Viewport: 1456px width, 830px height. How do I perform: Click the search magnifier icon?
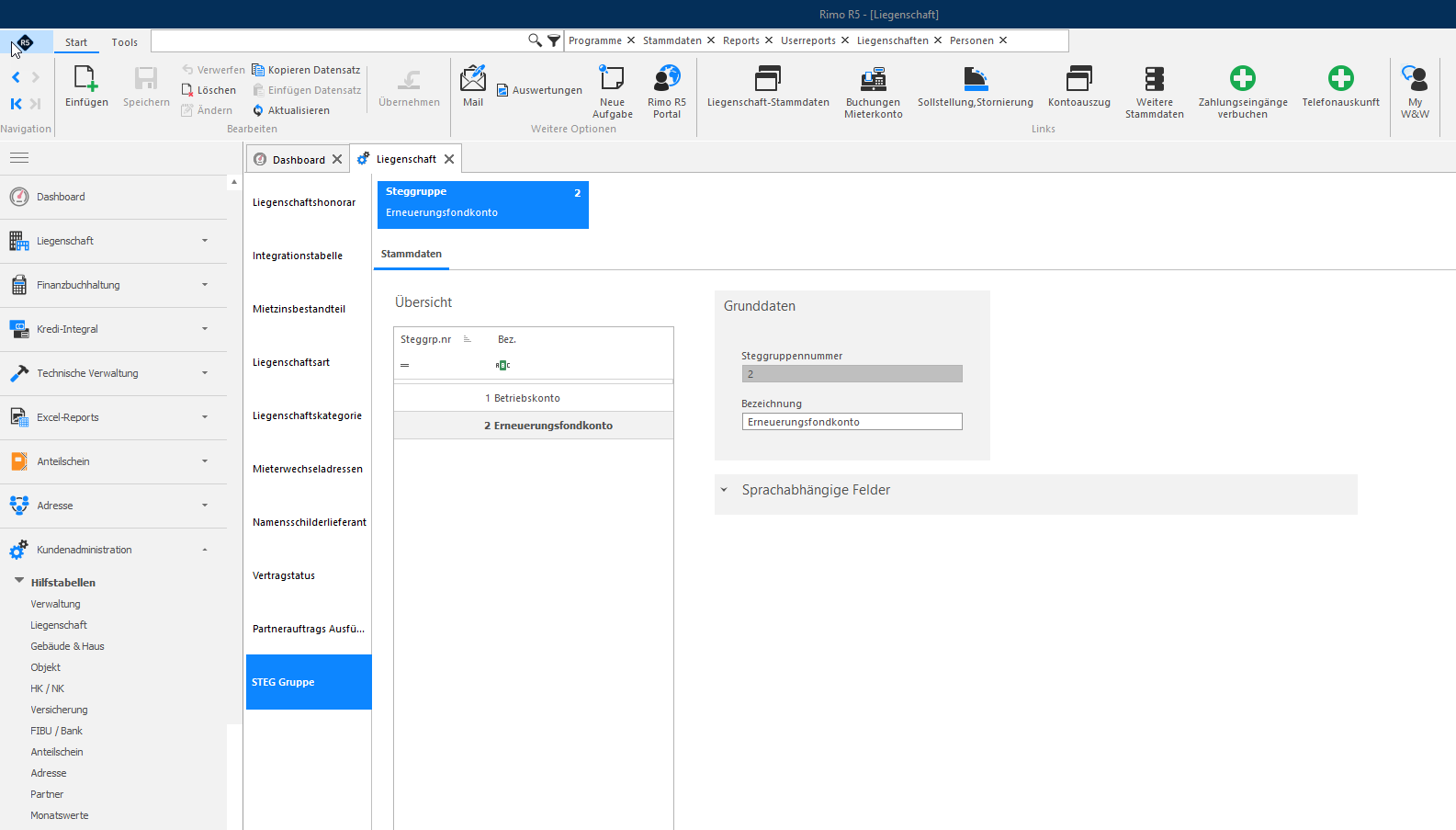(x=535, y=40)
